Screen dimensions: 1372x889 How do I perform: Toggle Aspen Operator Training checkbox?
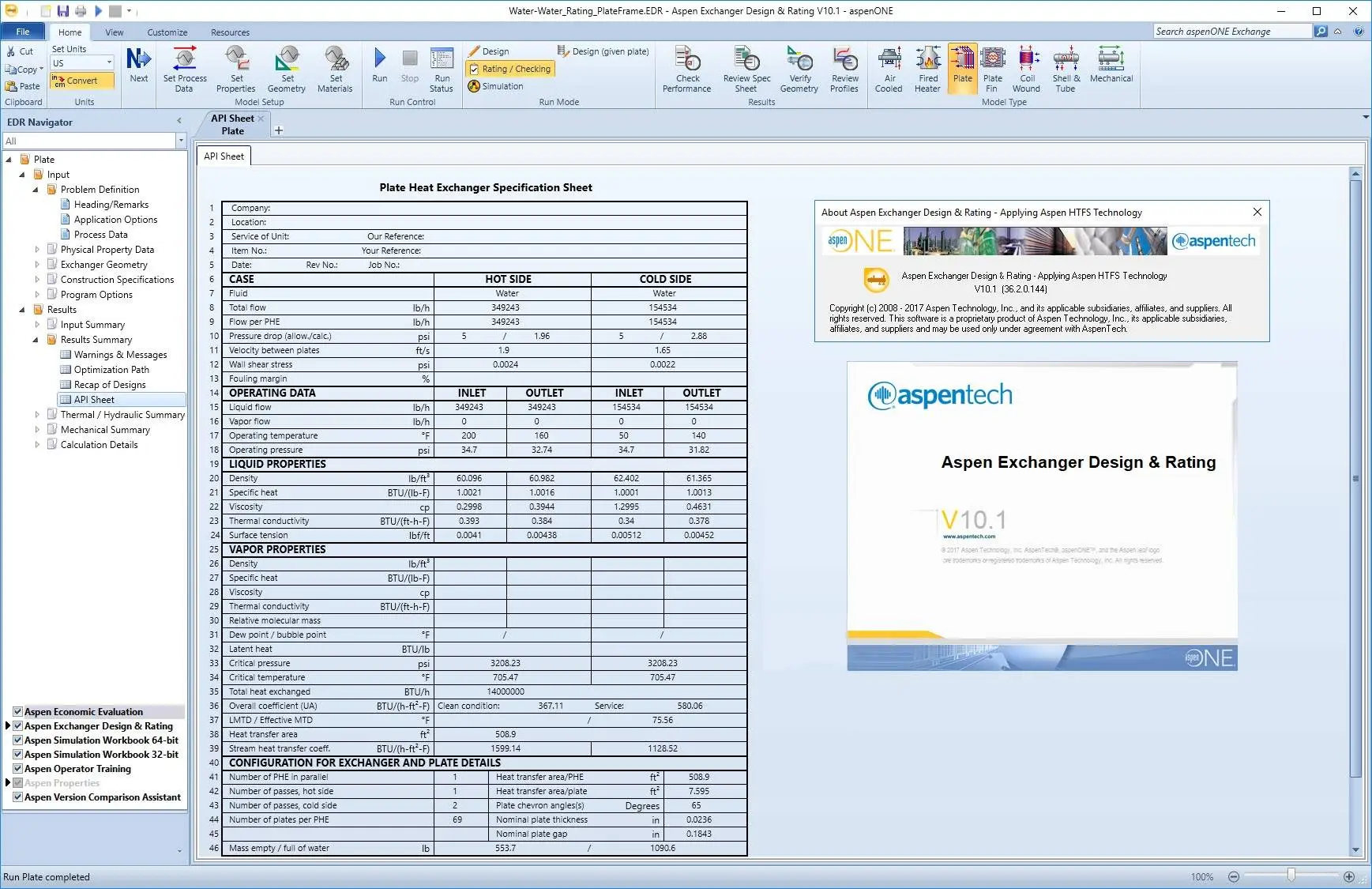coord(17,768)
